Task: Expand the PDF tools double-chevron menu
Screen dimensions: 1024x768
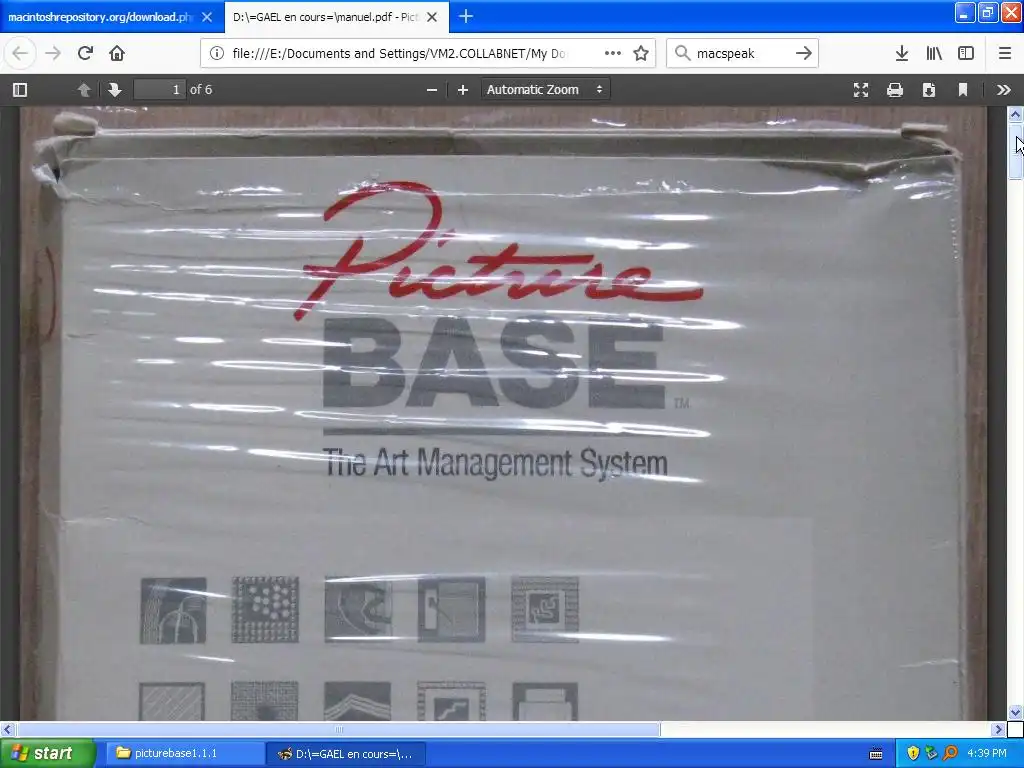Action: (1004, 89)
